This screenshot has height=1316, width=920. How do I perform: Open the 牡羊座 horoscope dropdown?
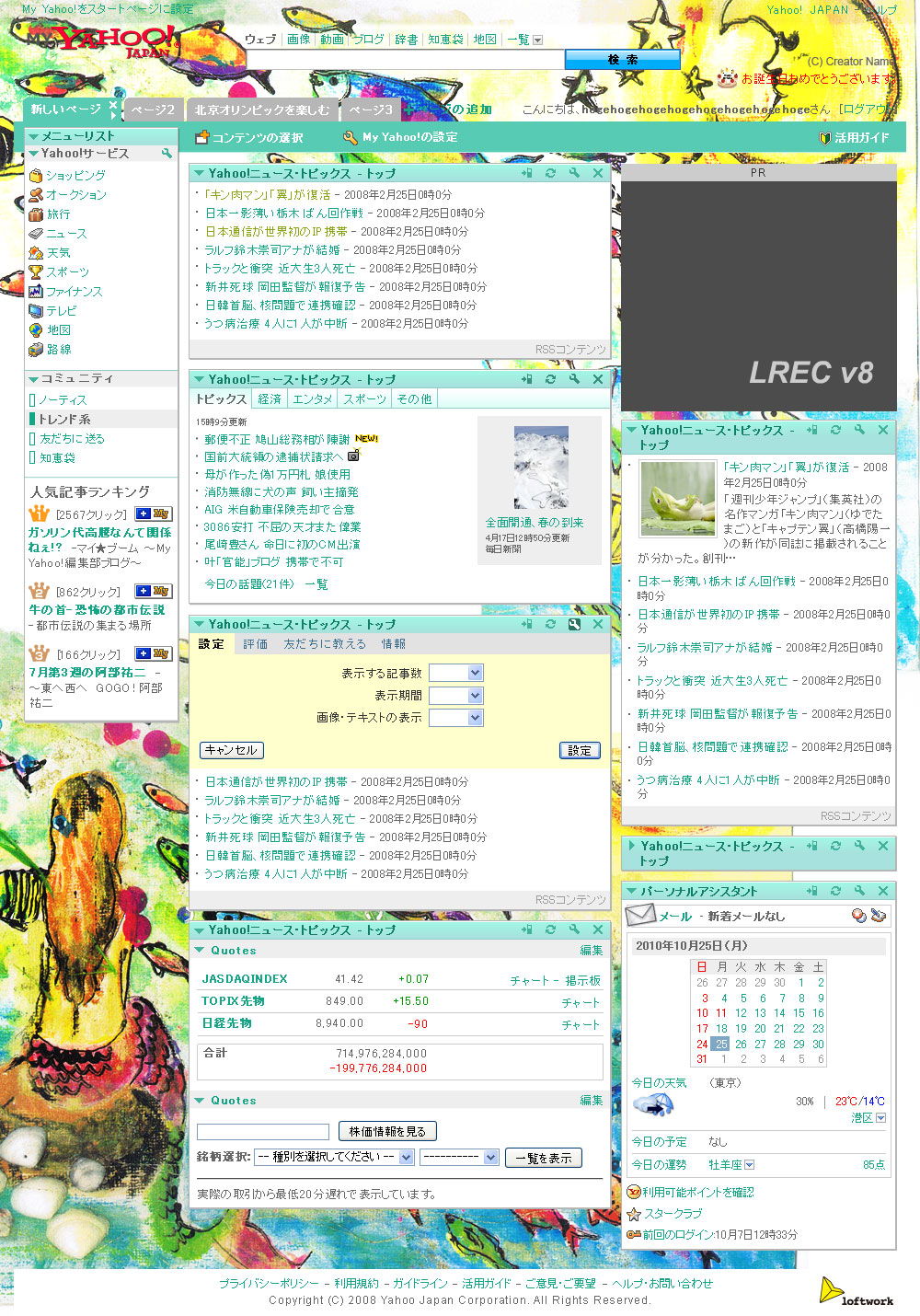coord(749,1165)
